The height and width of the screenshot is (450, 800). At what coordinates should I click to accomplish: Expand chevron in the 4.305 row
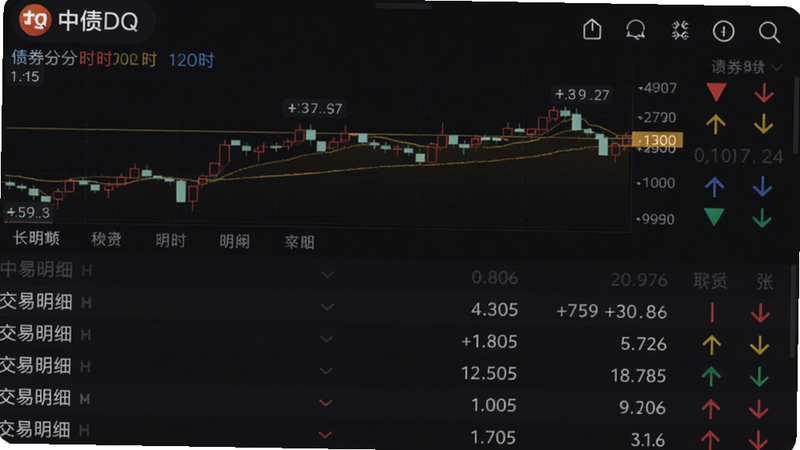pyautogui.click(x=327, y=307)
